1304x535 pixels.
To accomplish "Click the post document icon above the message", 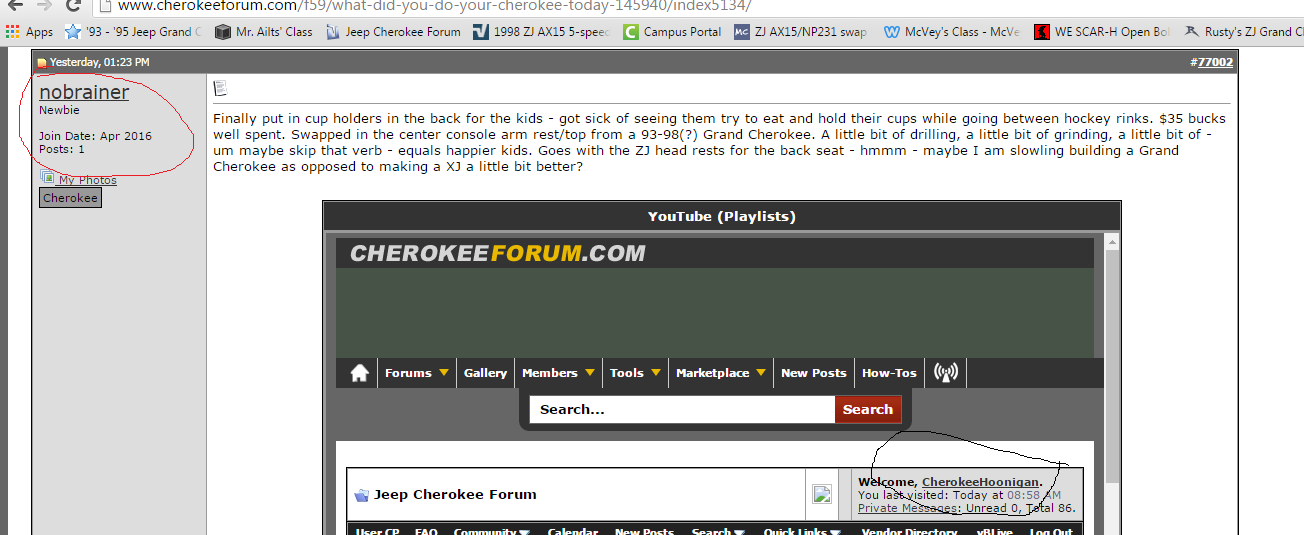I will coord(220,89).
